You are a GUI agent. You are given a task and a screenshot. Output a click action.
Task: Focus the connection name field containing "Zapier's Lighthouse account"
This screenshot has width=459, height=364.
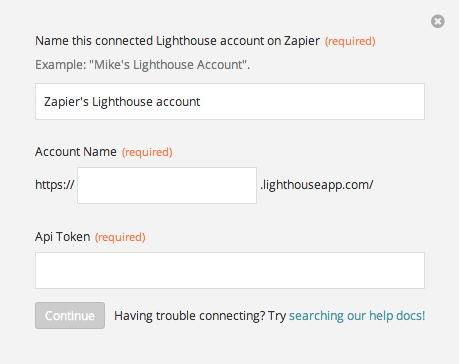click(x=230, y=101)
